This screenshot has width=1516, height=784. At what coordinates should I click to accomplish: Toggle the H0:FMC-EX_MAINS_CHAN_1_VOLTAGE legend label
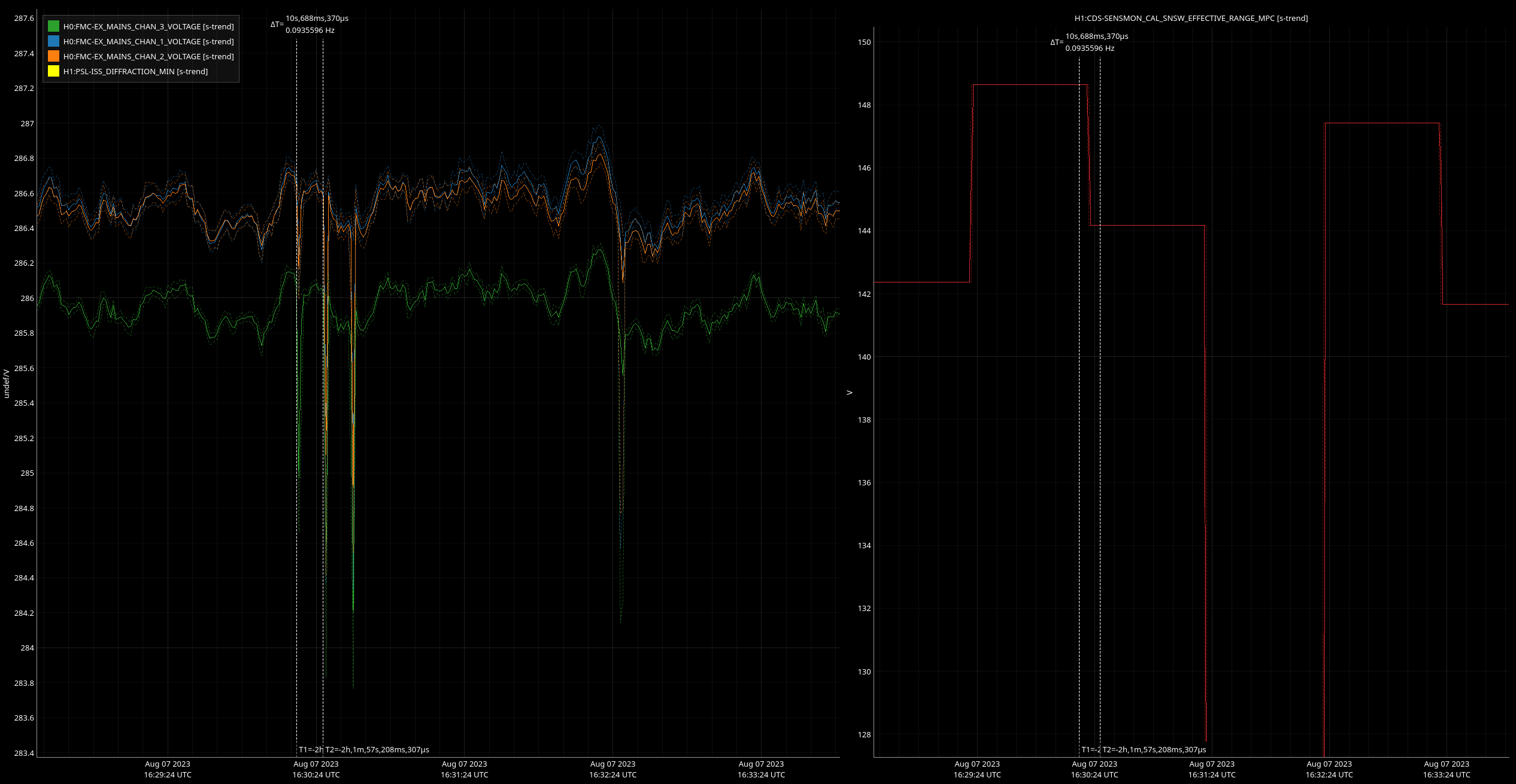coord(148,41)
